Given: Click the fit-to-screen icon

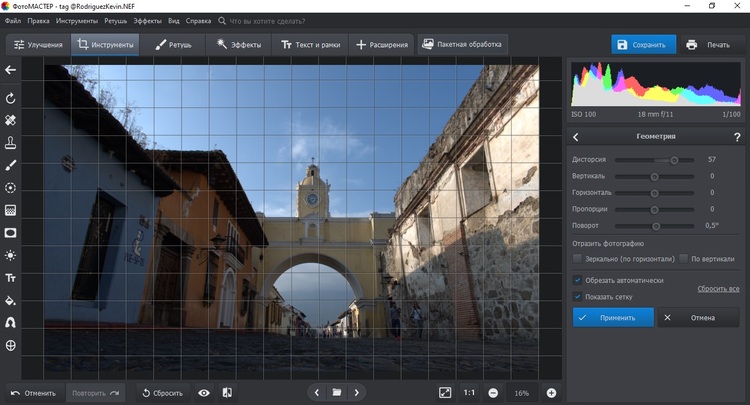Looking at the screenshot, I should pyautogui.click(x=445, y=392).
